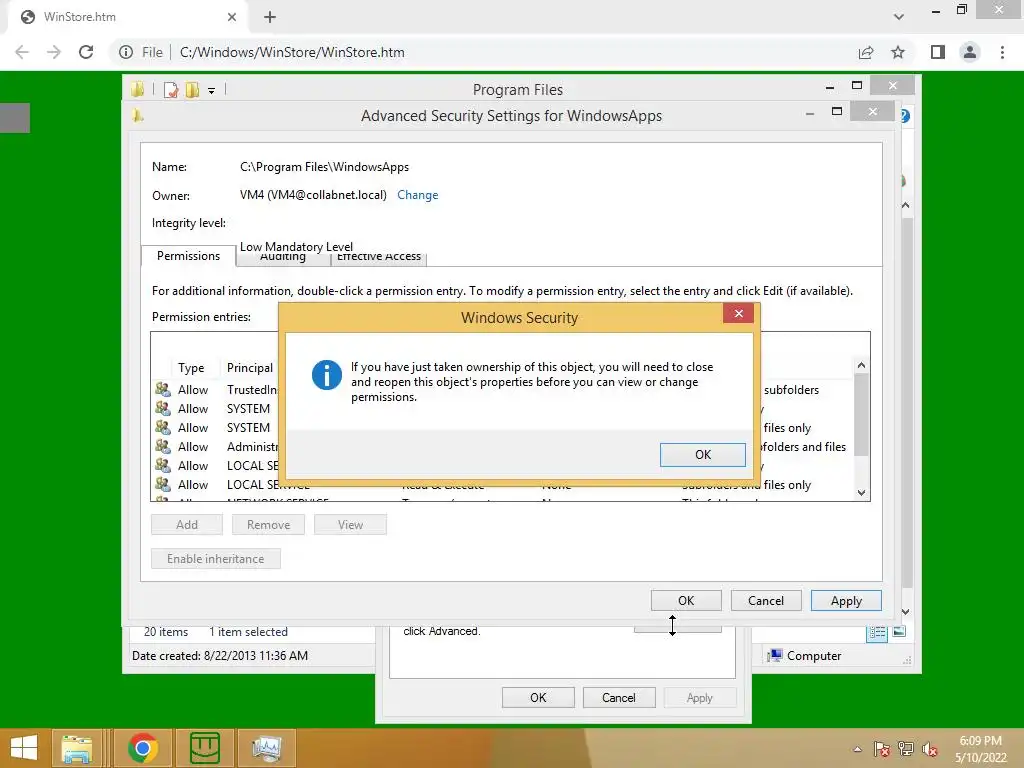Open the monitor chart icon on taskbar
This screenshot has height=768, width=1024.
point(266,748)
